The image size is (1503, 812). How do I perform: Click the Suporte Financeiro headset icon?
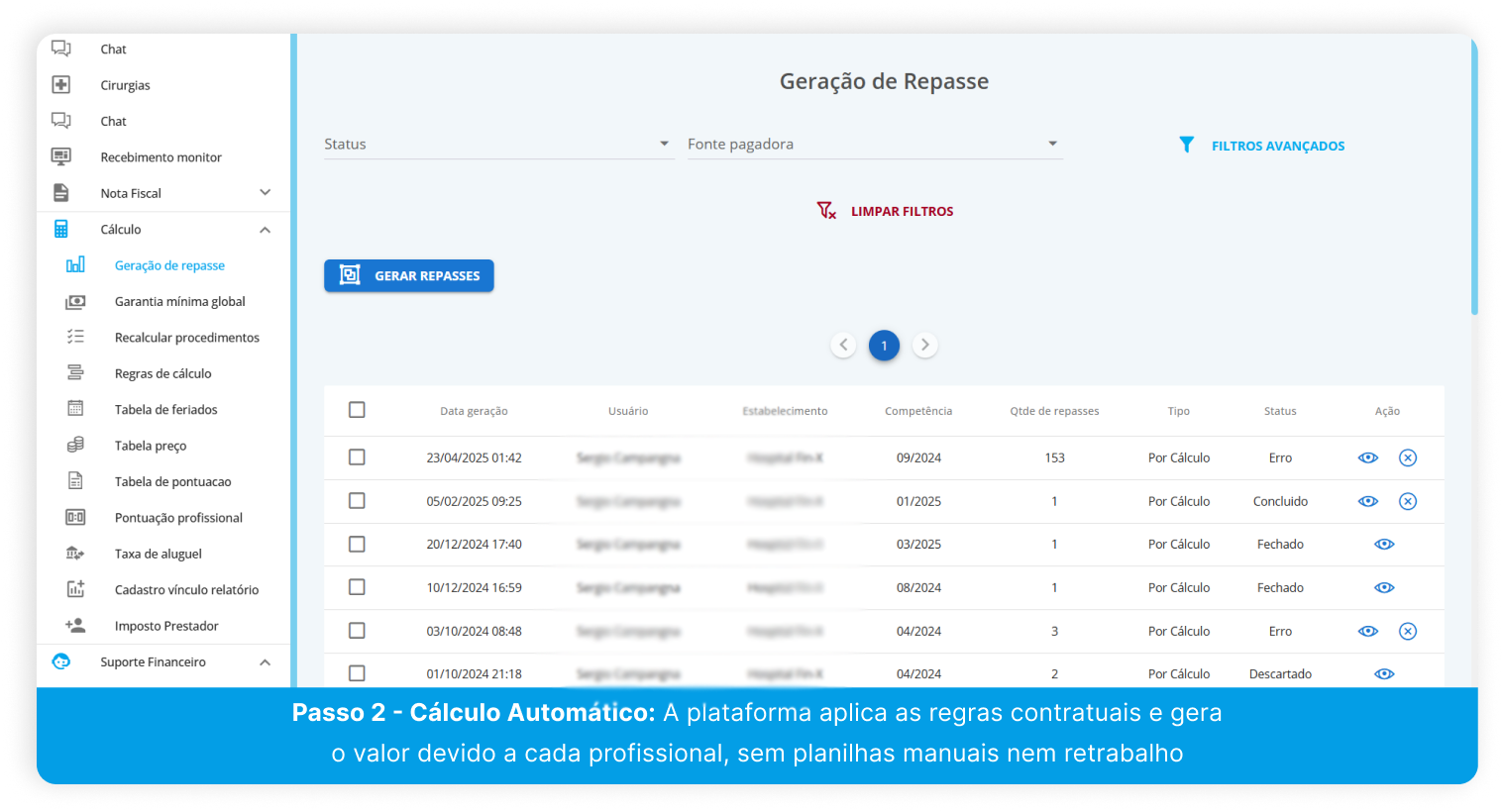pyautogui.click(x=61, y=661)
